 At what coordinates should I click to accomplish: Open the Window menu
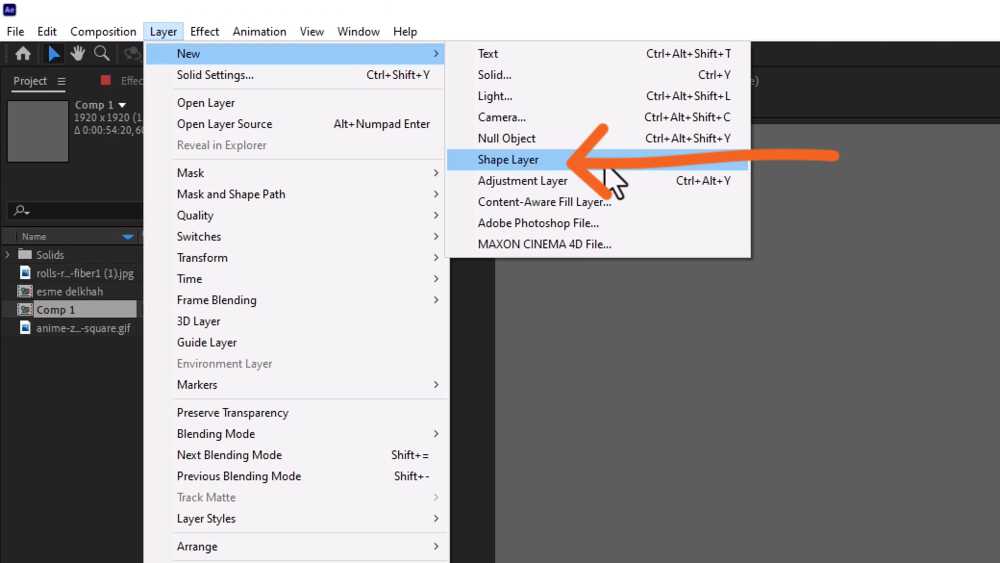point(358,31)
